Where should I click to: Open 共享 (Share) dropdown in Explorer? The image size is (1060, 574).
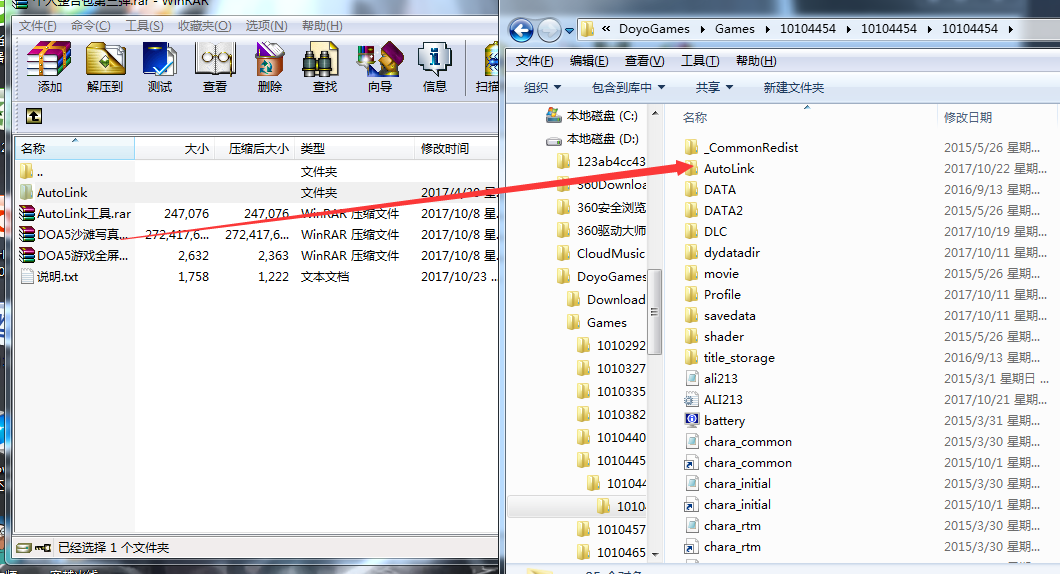(x=715, y=88)
